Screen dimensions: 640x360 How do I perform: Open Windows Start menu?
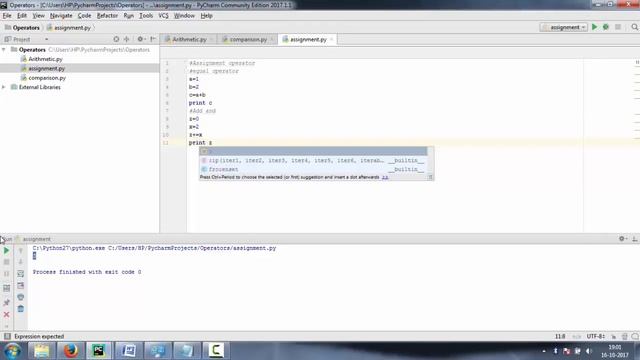pos(13,351)
